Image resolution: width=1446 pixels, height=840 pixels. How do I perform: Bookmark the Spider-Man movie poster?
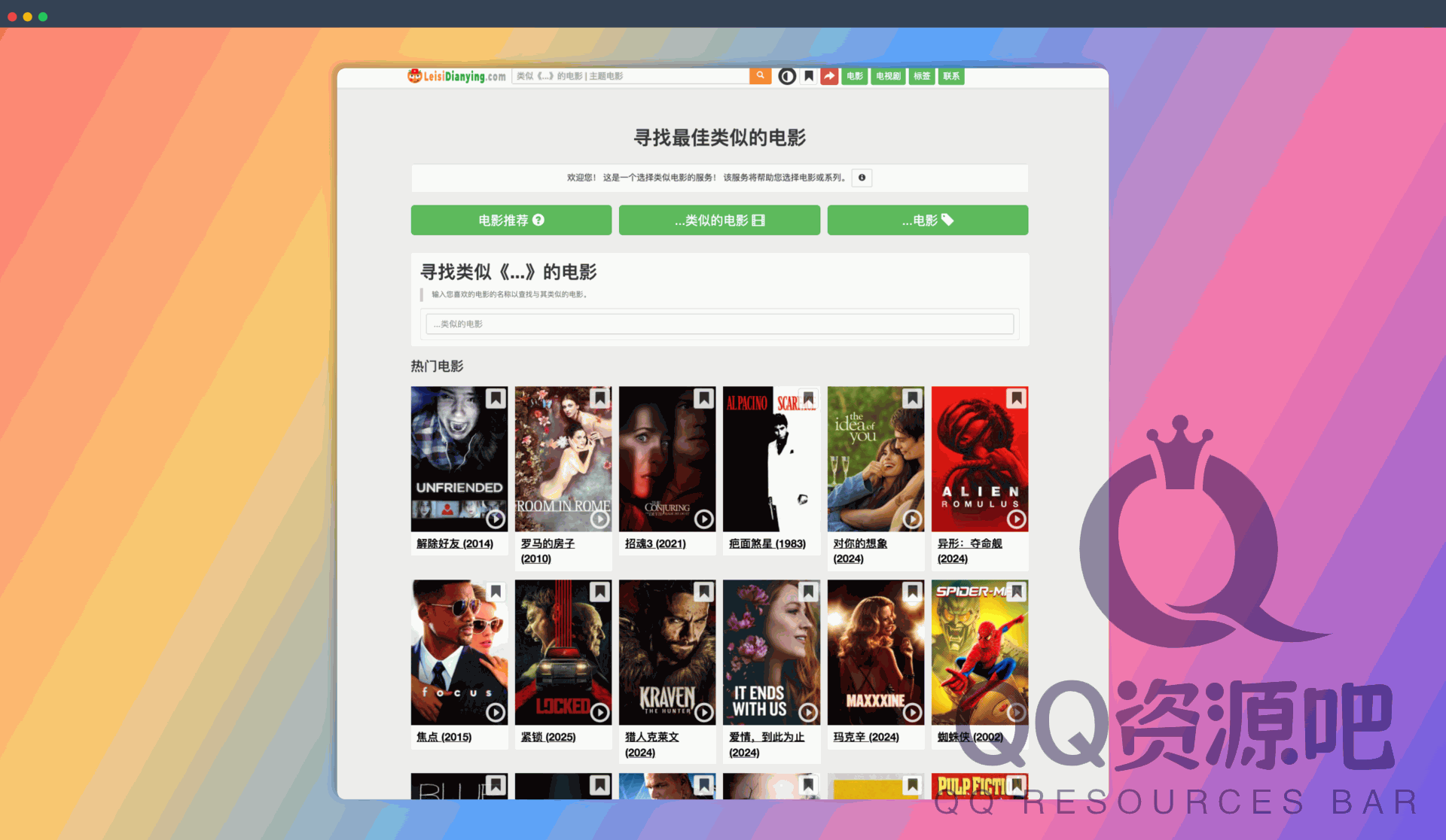(1016, 592)
